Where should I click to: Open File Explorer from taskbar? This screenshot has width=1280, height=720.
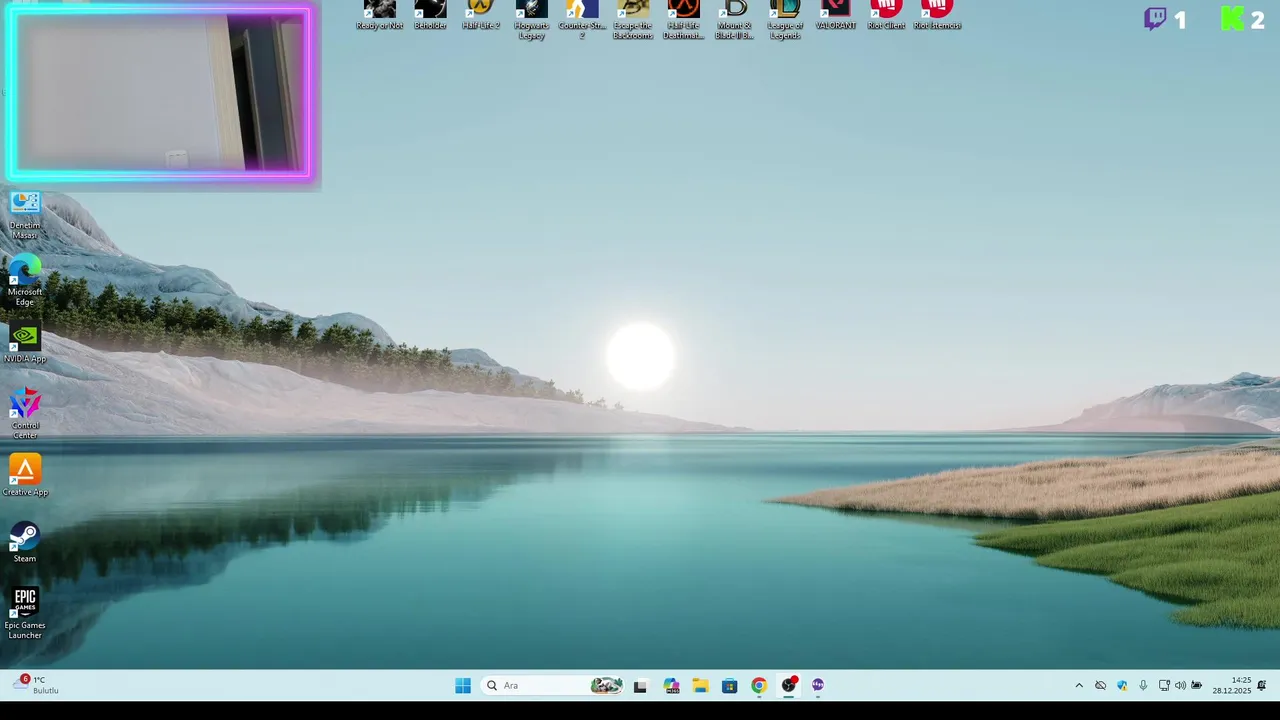pyautogui.click(x=700, y=685)
